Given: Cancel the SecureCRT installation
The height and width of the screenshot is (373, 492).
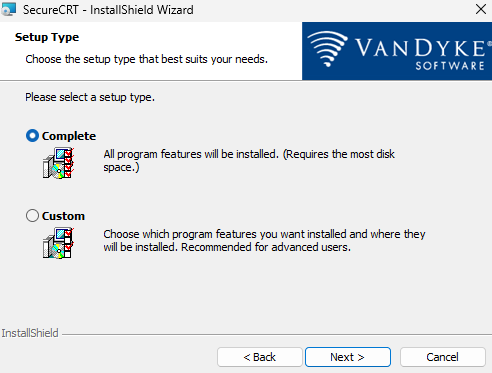Looking at the screenshot, I should pos(442,357).
